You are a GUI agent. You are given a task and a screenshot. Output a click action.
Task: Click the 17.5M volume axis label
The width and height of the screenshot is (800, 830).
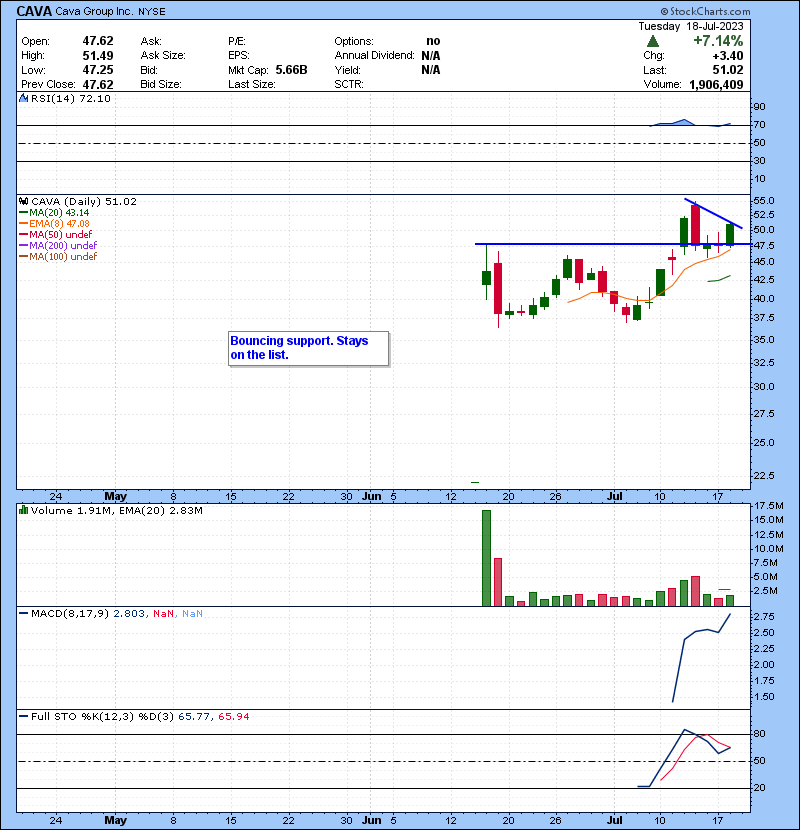[768, 506]
